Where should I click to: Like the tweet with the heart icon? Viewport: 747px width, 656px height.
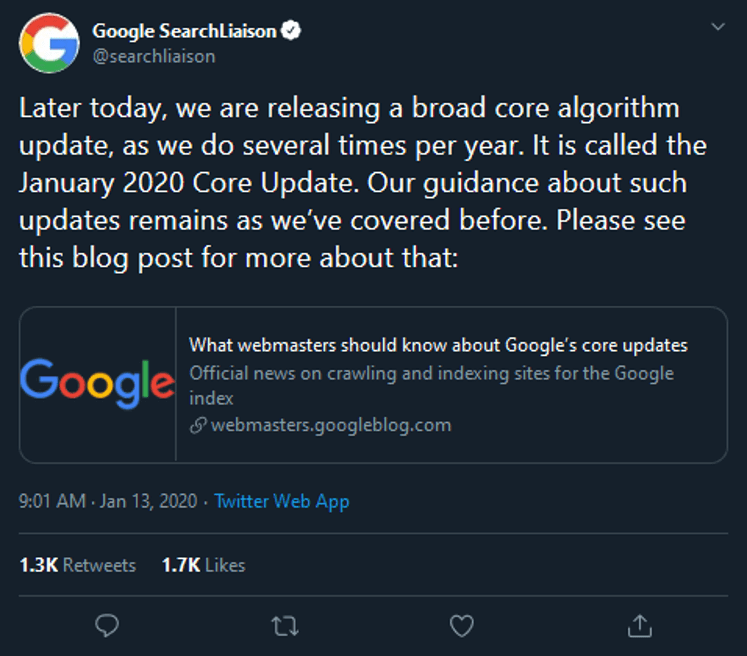point(461,626)
